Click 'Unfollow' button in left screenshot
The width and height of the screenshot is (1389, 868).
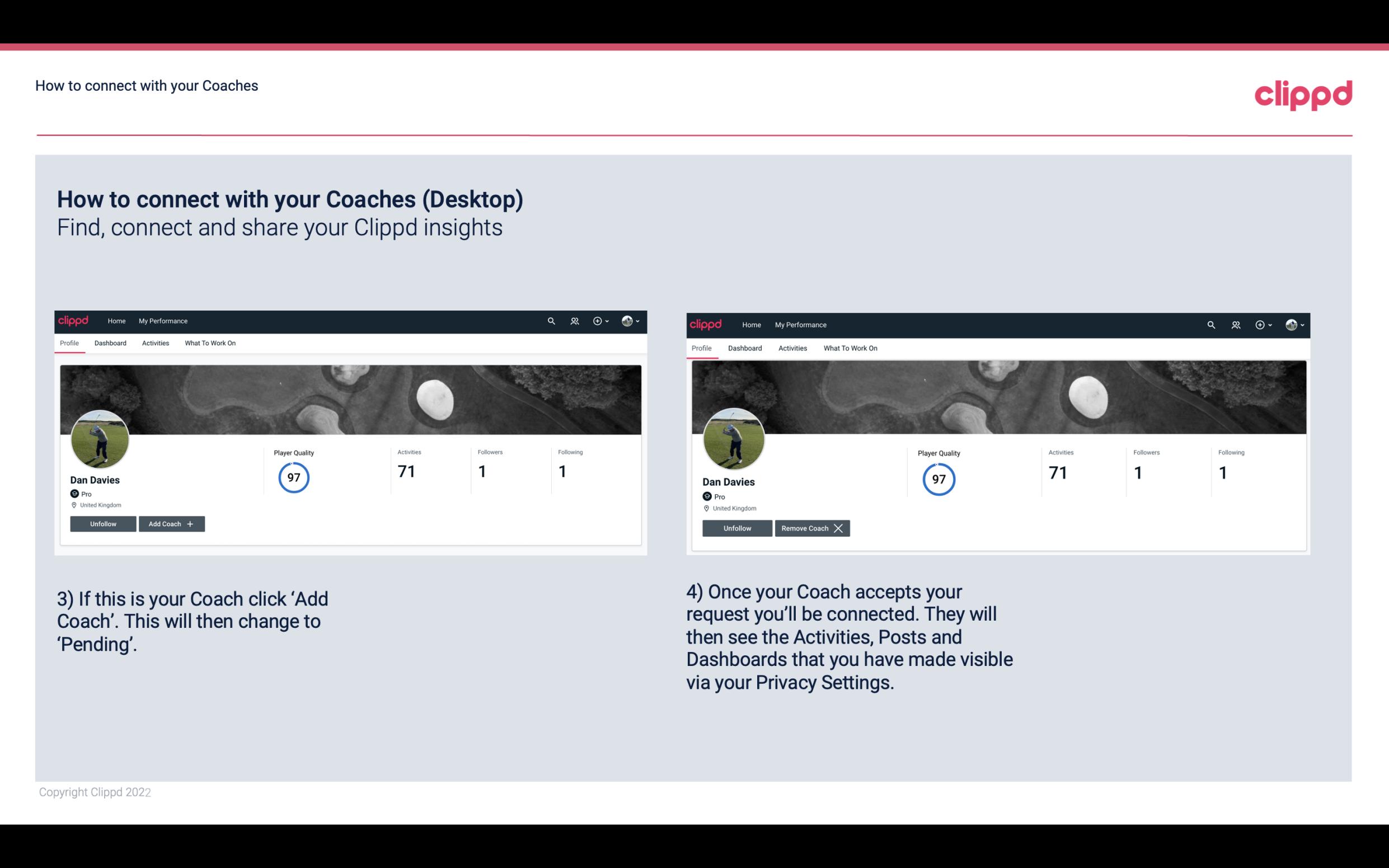103,523
